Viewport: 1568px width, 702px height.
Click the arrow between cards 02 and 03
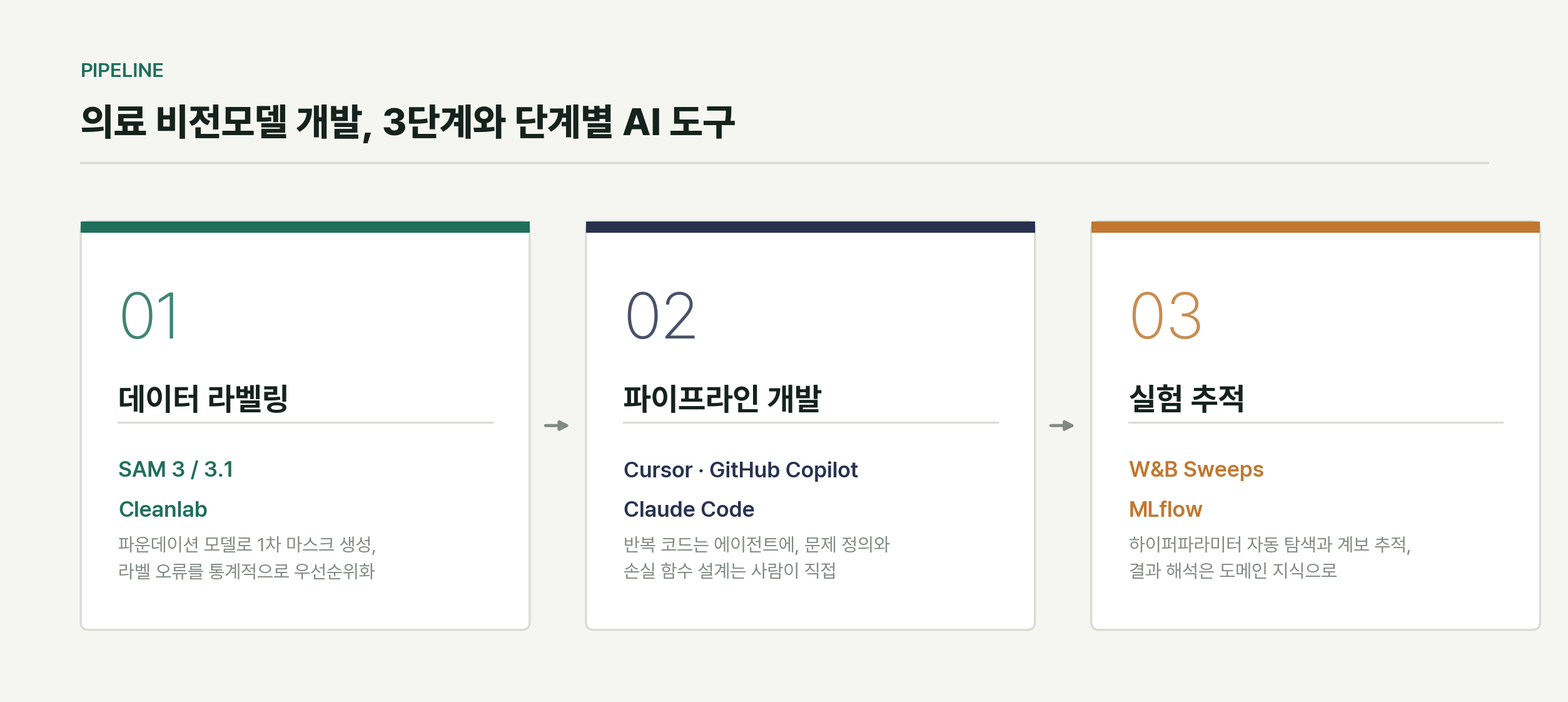[1061, 425]
